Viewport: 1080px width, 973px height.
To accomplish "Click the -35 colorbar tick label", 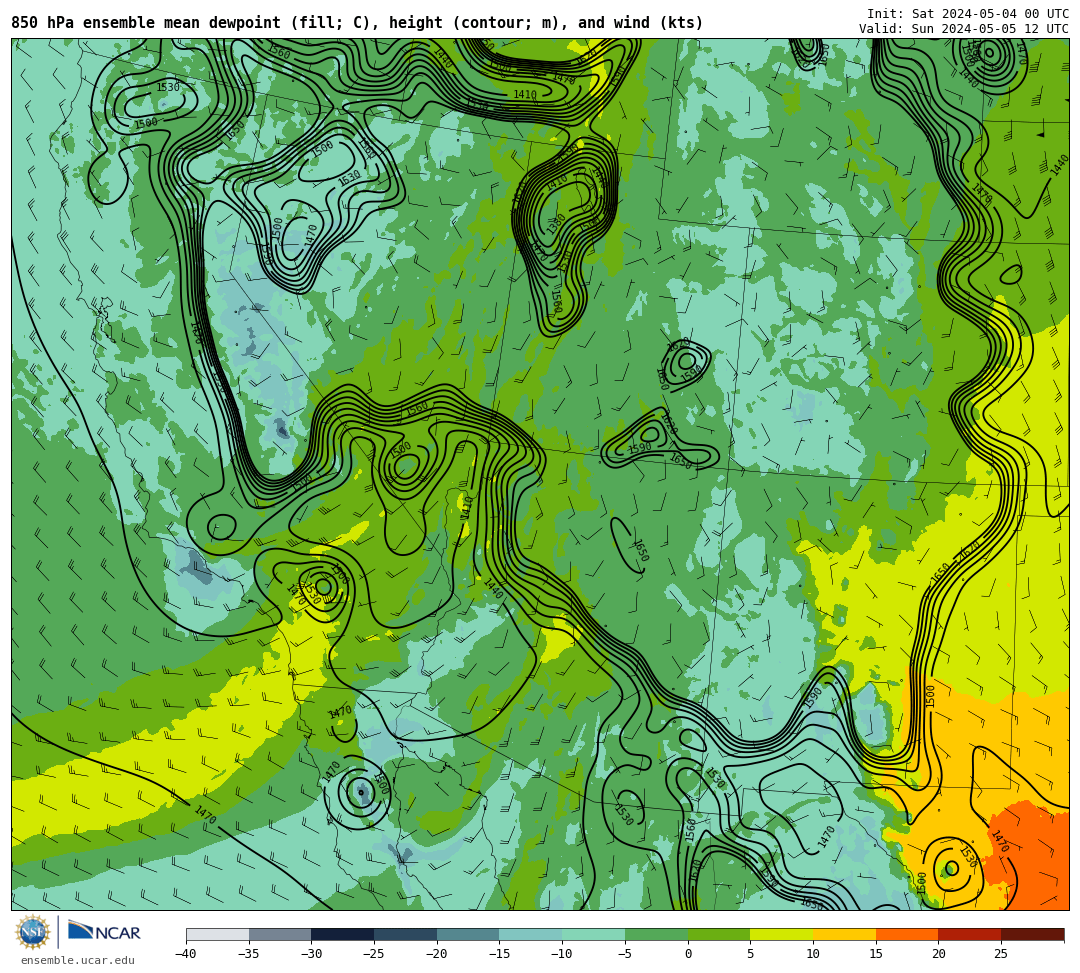I will click(x=249, y=954).
